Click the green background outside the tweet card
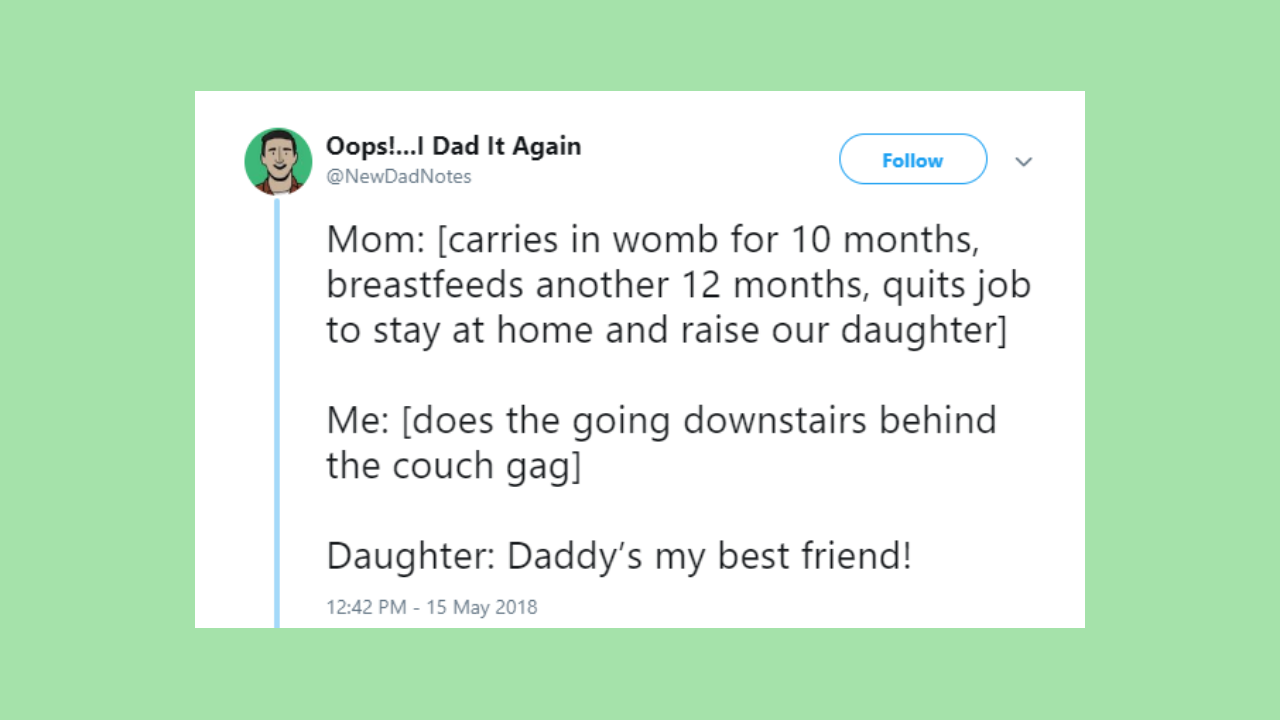This screenshot has width=1280, height=720. coord(100,360)
